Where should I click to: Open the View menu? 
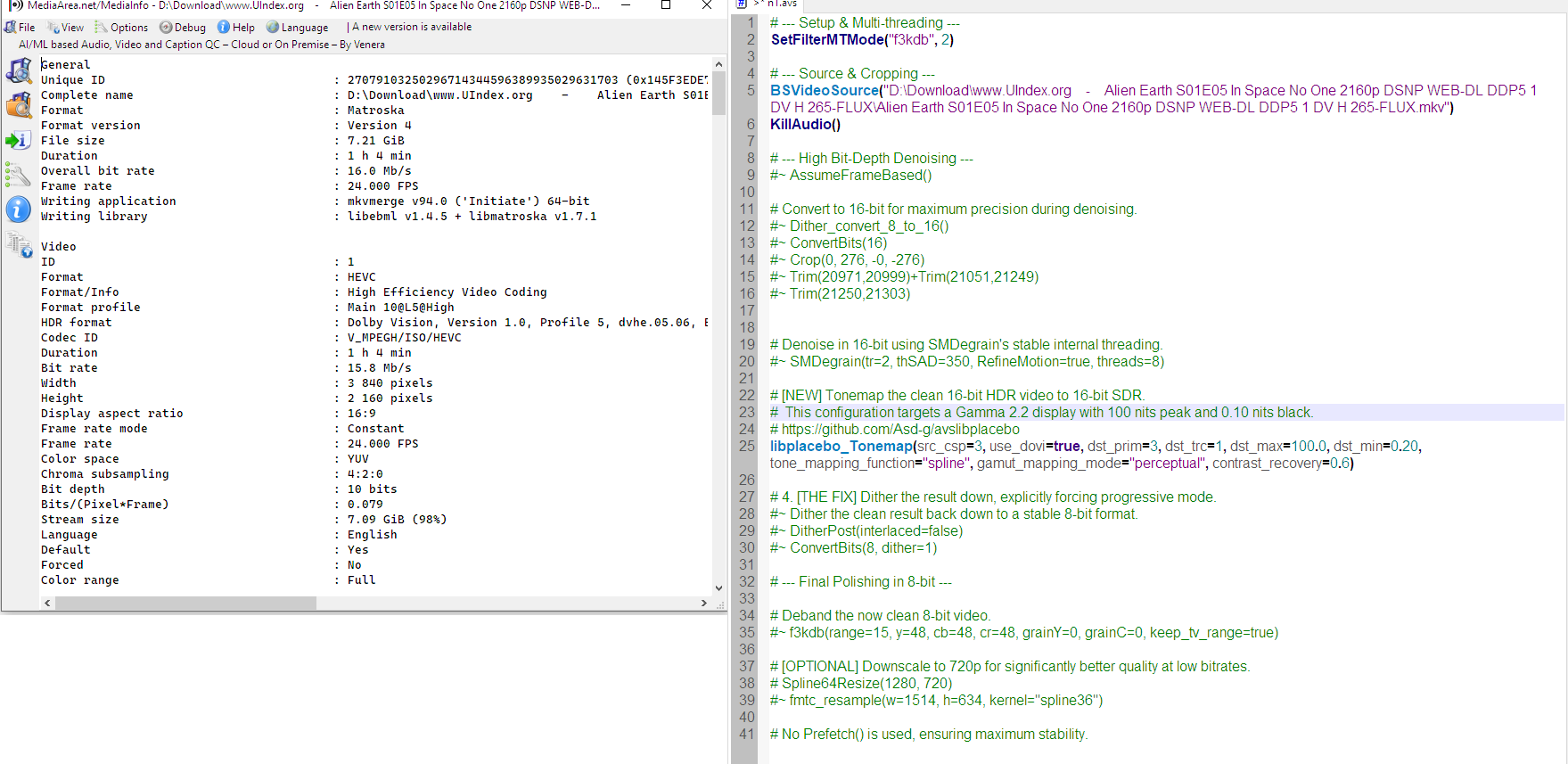(67, 27)
